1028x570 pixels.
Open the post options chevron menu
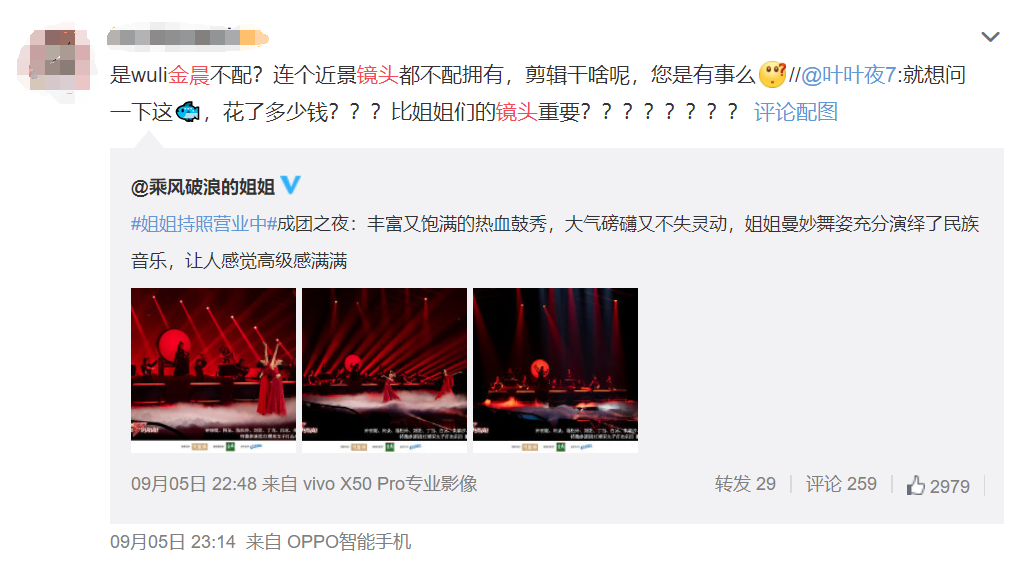990,37
